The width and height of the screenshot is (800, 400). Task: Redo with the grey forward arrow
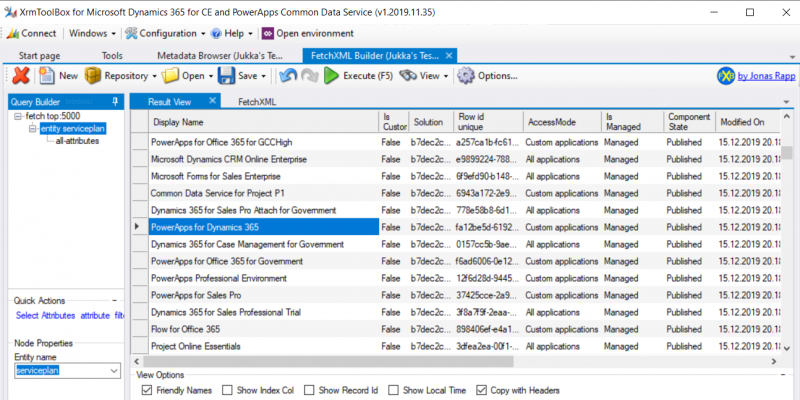point(310,76)
